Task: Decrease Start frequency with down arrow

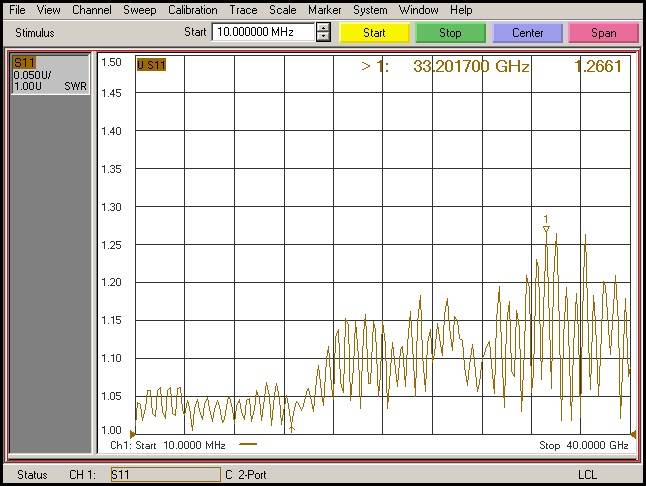Action: [x=322, y=37]
